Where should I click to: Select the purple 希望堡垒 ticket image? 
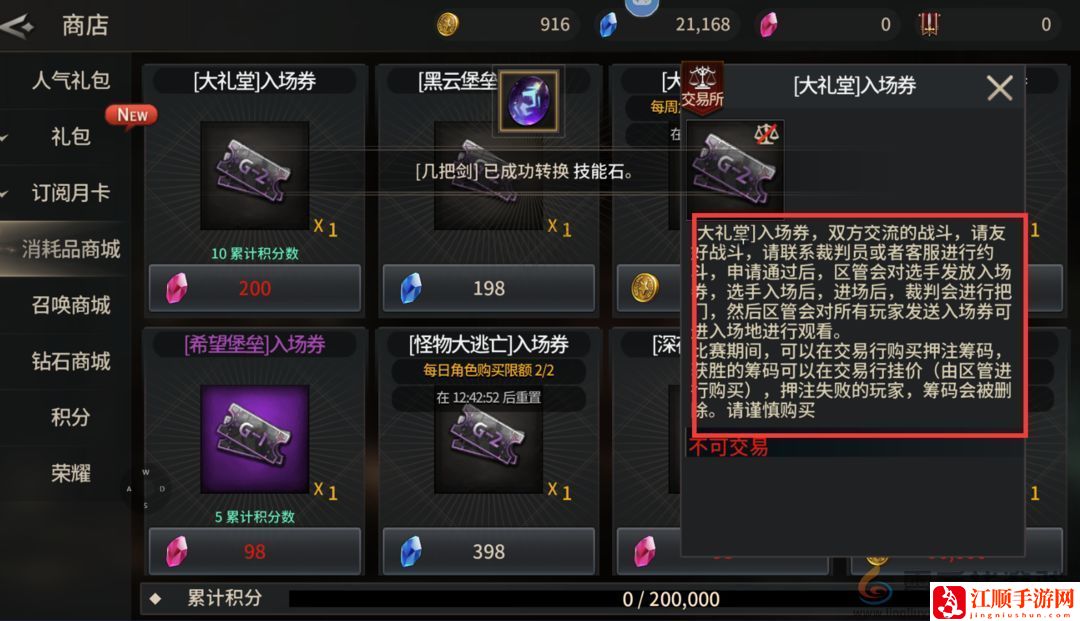pos(255,439)
